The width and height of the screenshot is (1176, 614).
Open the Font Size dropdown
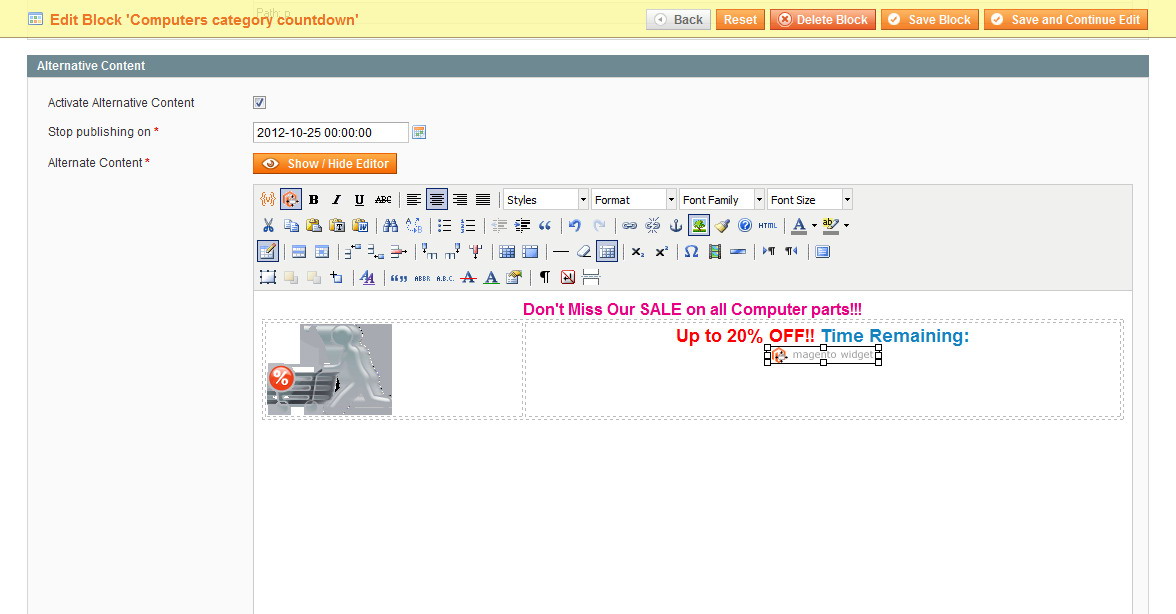[809, 200]
